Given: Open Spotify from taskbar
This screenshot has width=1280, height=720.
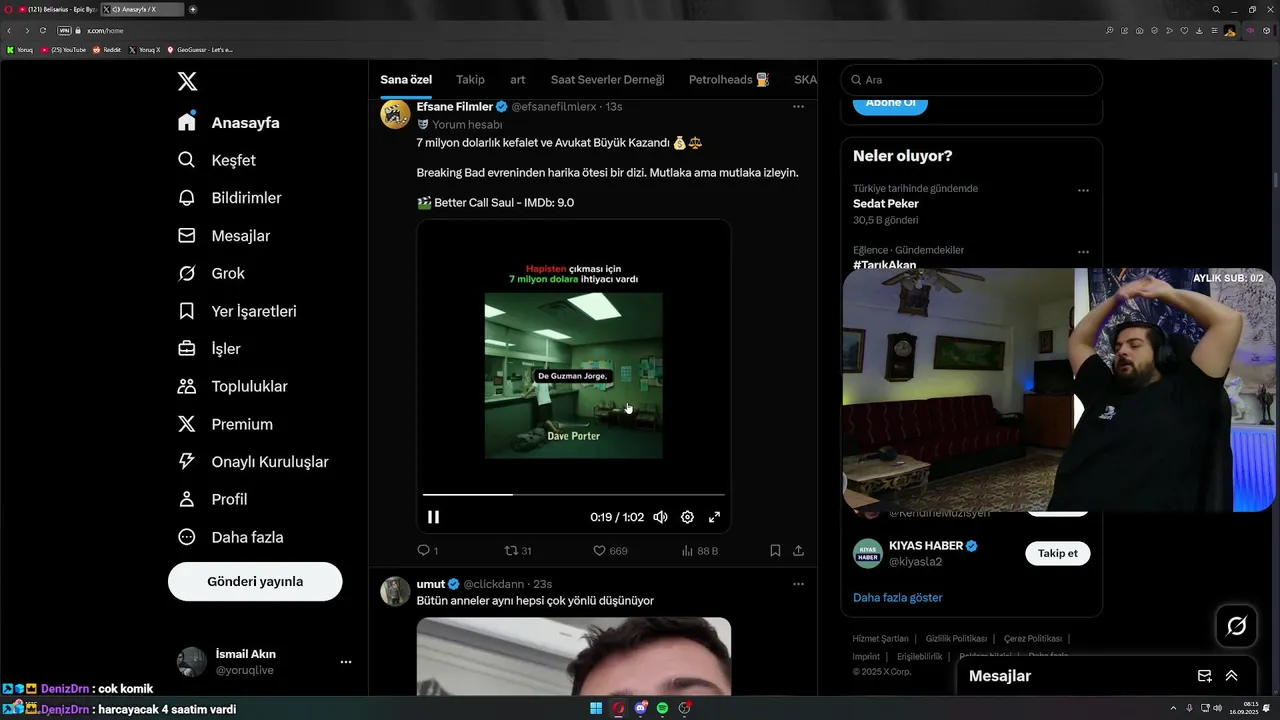Looking at the screenshot, I should (662, 708).
